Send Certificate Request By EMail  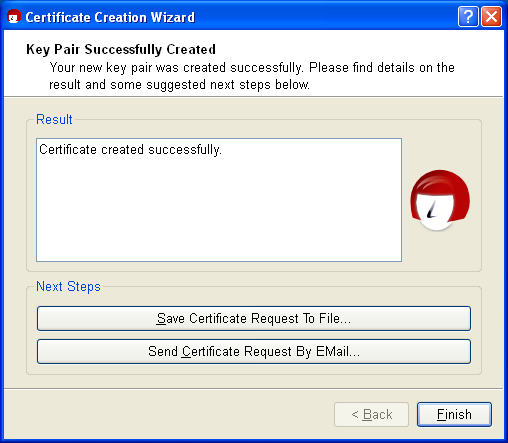(254, 352)
